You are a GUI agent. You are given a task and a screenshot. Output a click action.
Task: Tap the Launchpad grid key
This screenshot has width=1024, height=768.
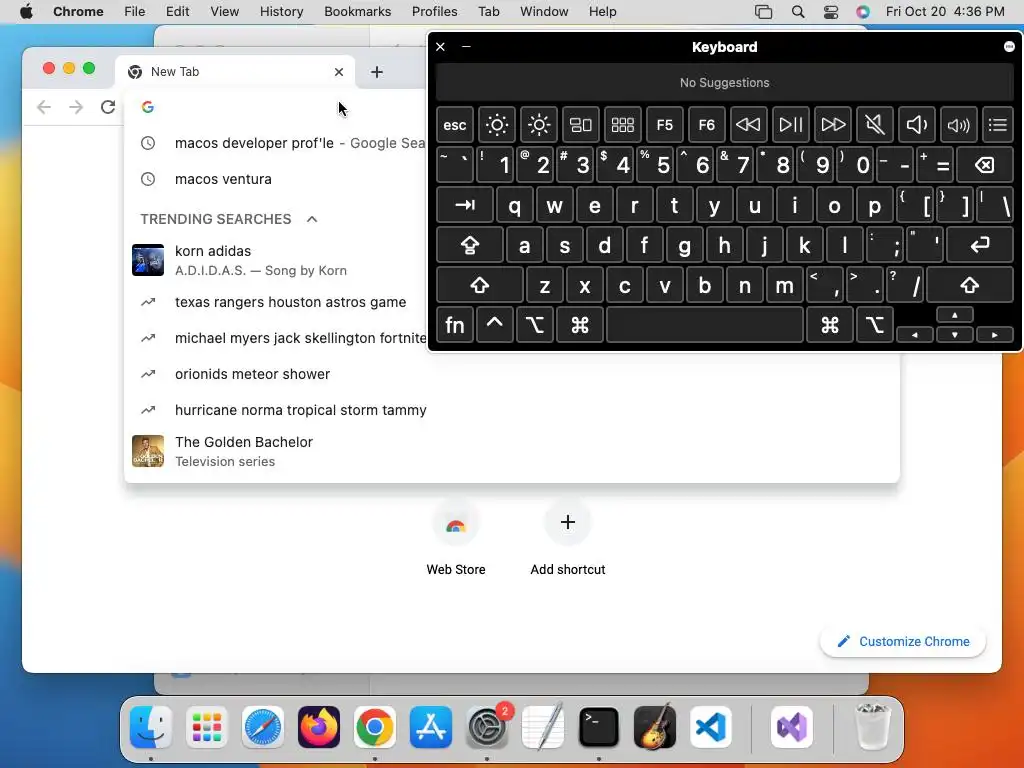coord(622,125)
